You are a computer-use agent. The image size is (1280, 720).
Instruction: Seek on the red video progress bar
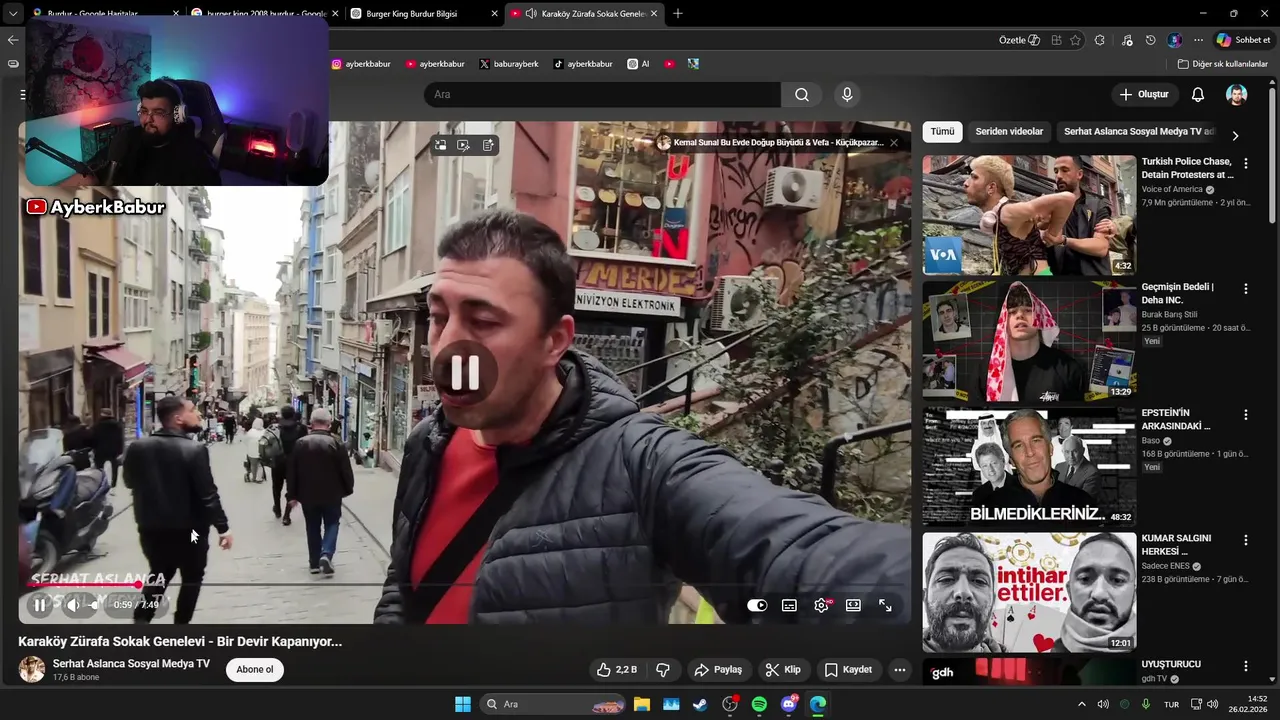pos(465,585)
